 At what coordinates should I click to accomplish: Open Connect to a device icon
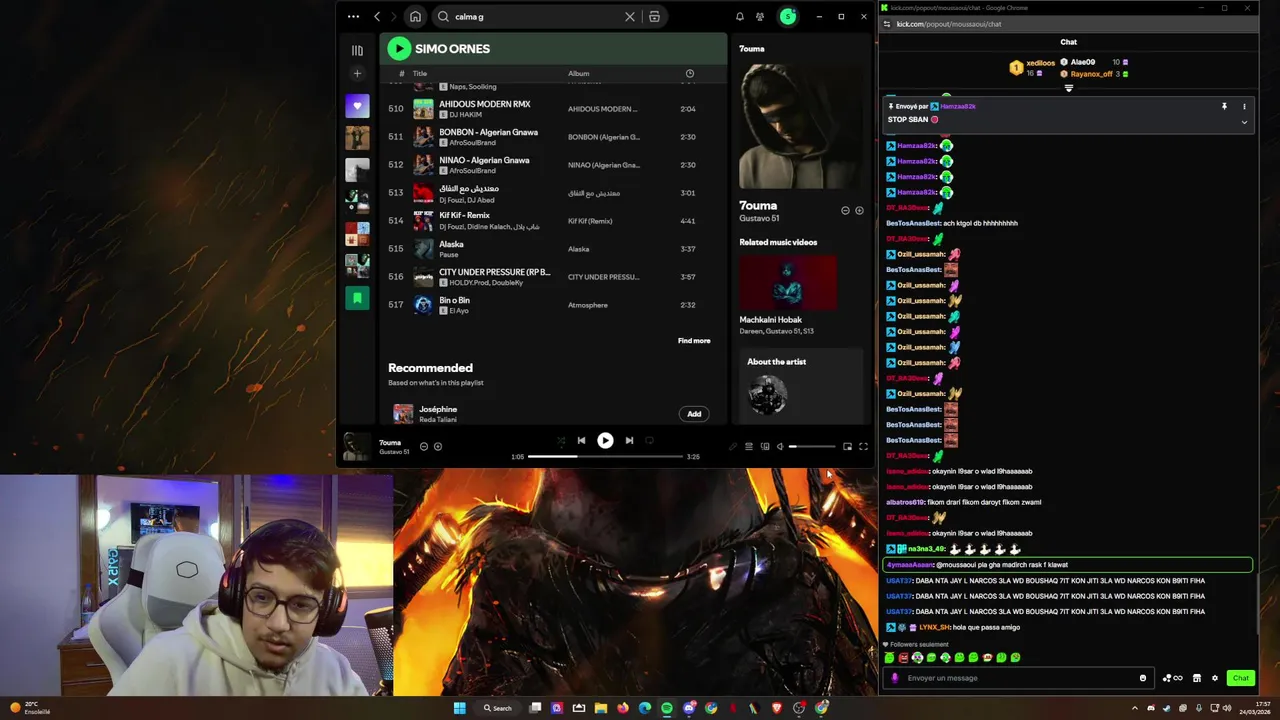765,447
